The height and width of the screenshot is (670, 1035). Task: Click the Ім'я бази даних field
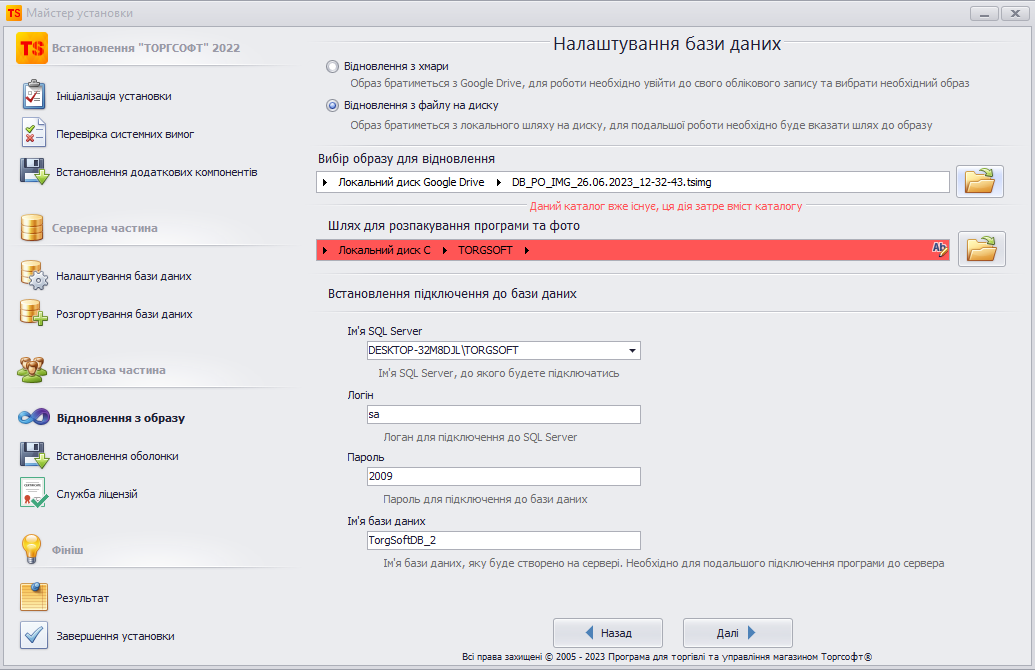[504, 540]
